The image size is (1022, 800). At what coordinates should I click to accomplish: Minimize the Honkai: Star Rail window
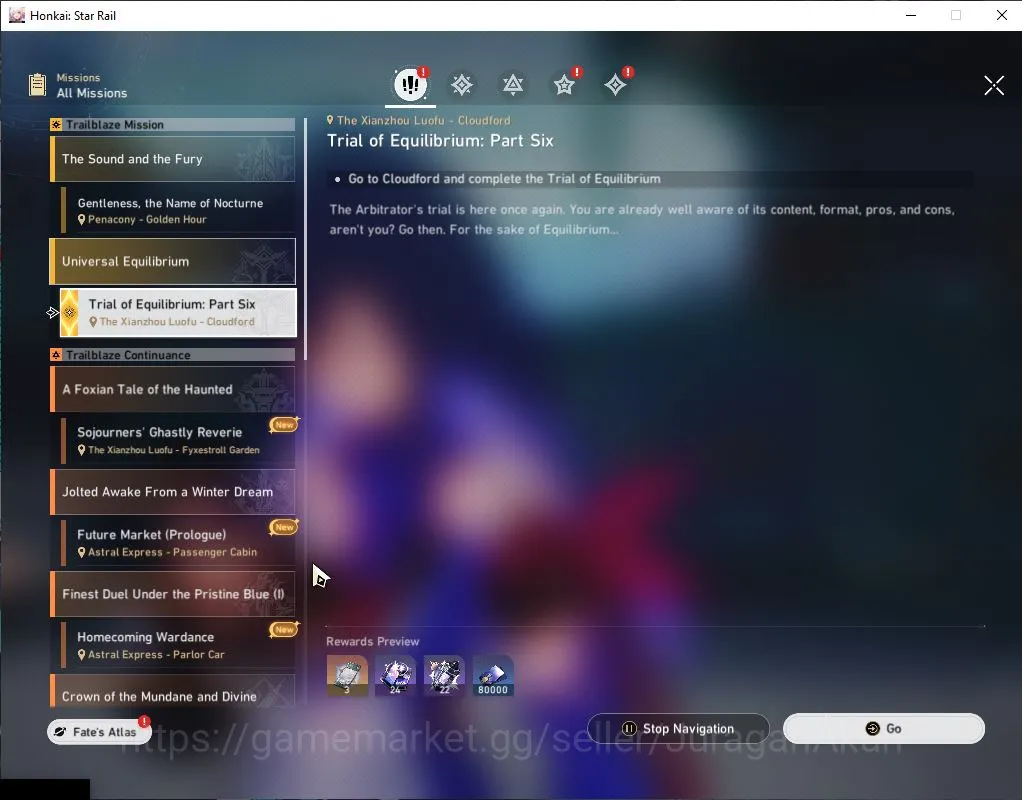tap(911, 15)
